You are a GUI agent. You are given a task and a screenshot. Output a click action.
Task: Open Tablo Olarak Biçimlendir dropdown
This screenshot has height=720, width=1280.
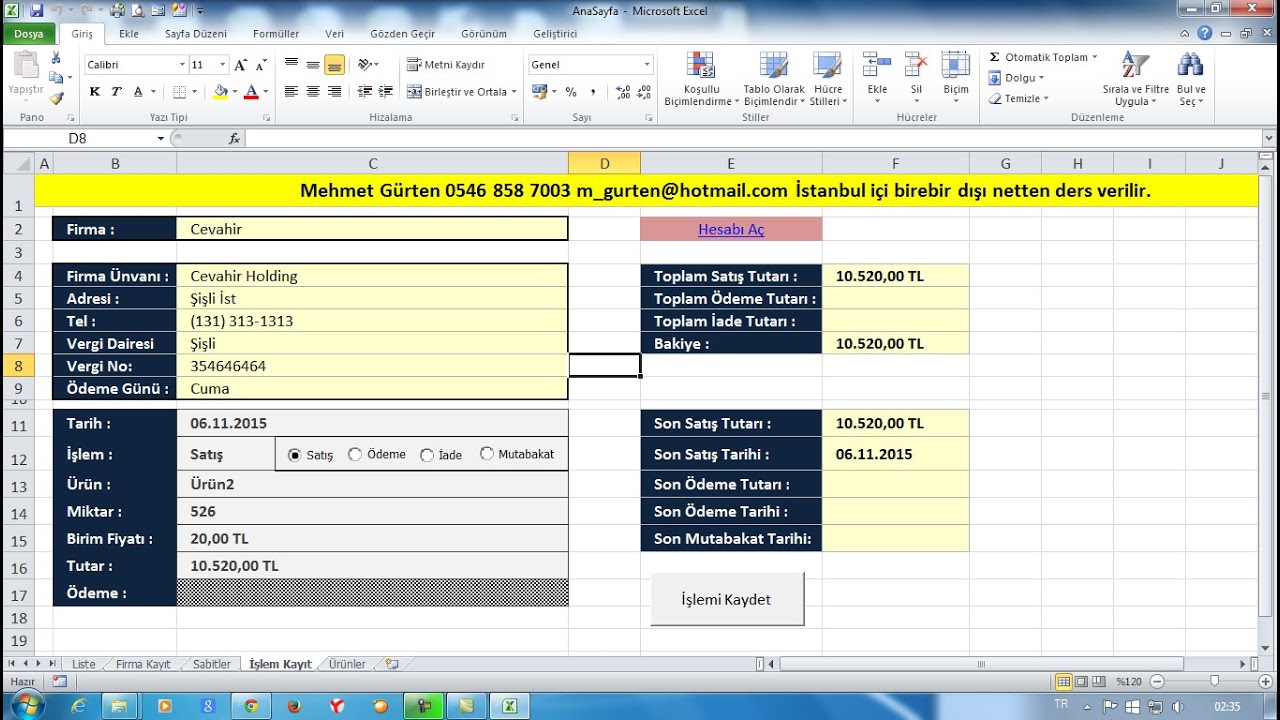774,79
